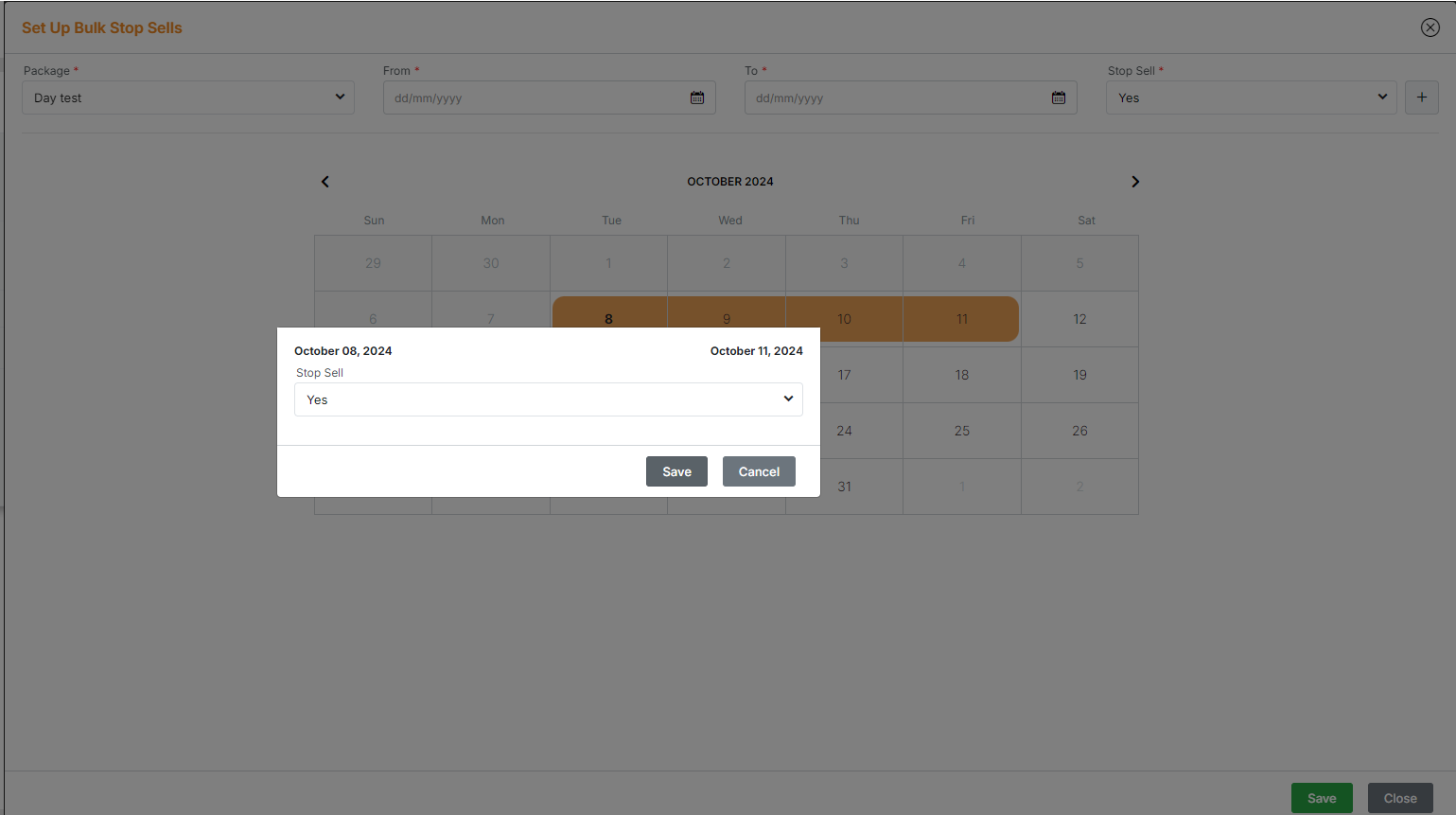1456x815 pixels.
Task: Expand the popup Stop Sell Yes dropdown
Action: 548,399
